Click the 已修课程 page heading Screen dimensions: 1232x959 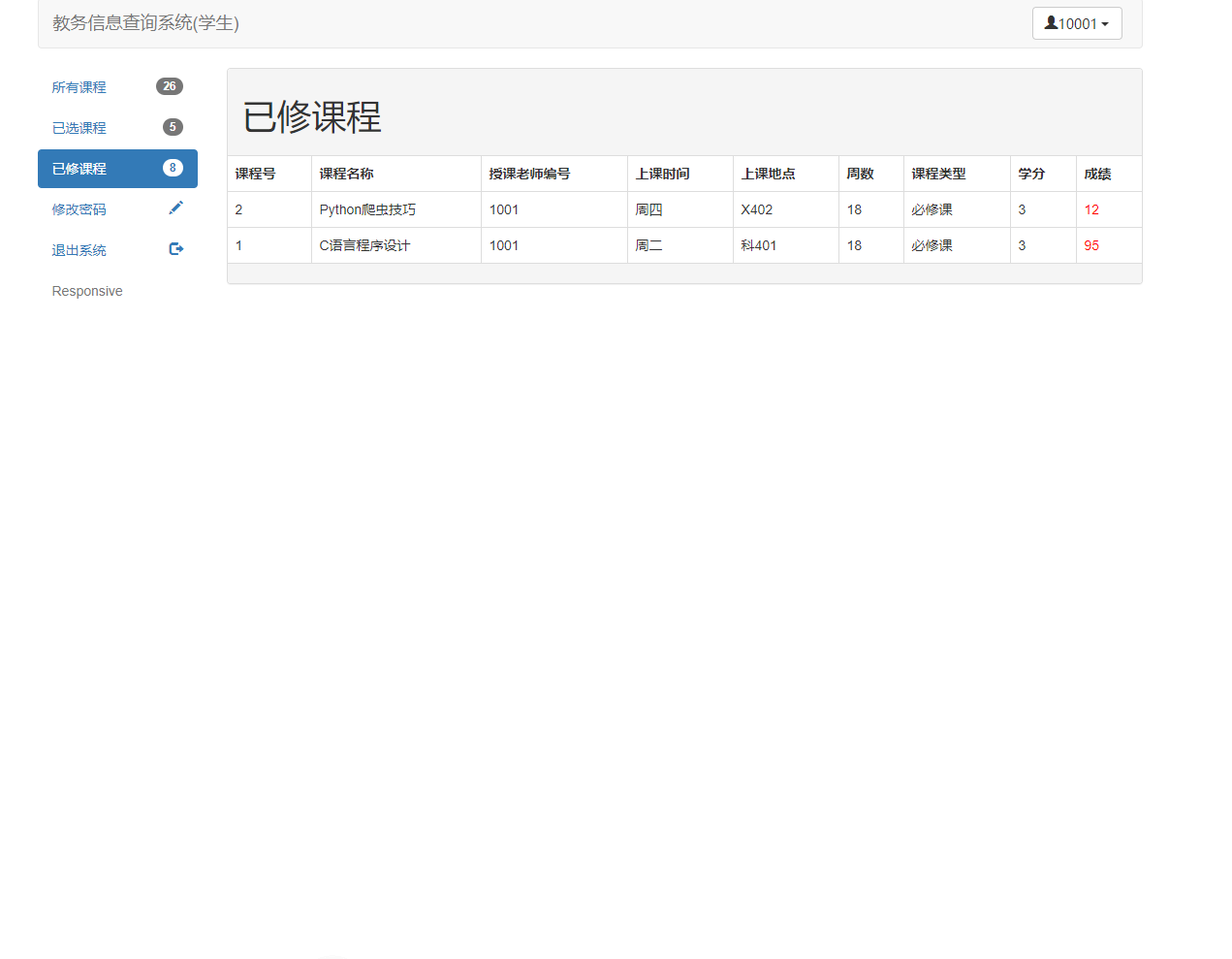[x=312, y=116]
